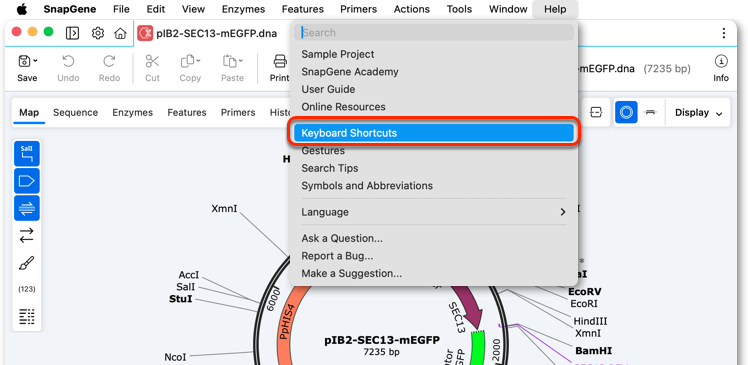Switch to the Map tab
The image size is (748, 365).
(29, 113)
